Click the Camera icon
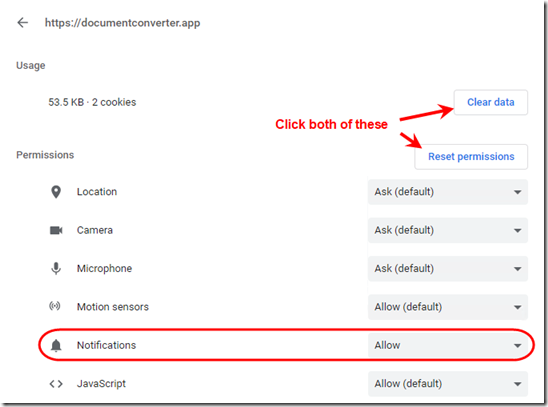548x407 pixels. 56,230
